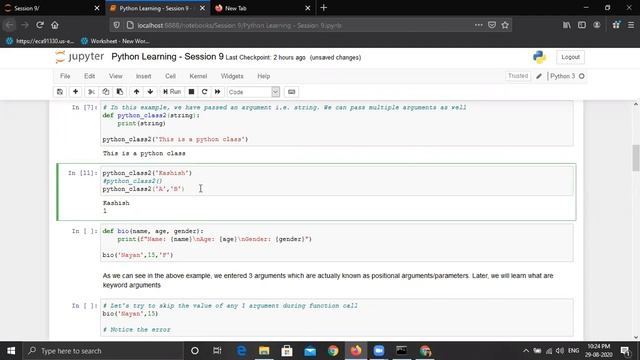Click the Logout button
Screen dimensions: 640x360
point(570,57)
